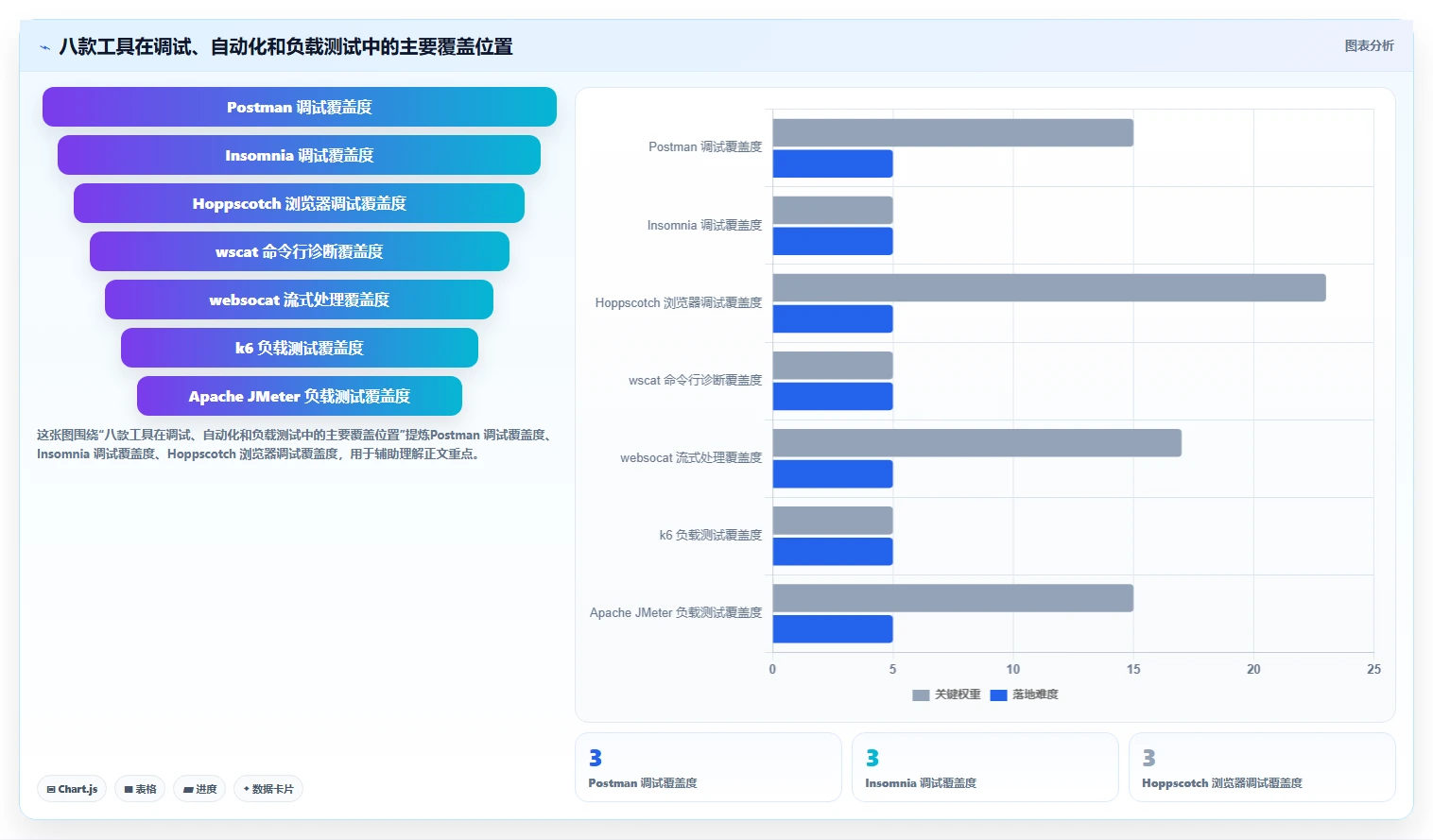
Task: Click the Chart.js tag chip
Action: pyautogui.click(x=72, y=789)
